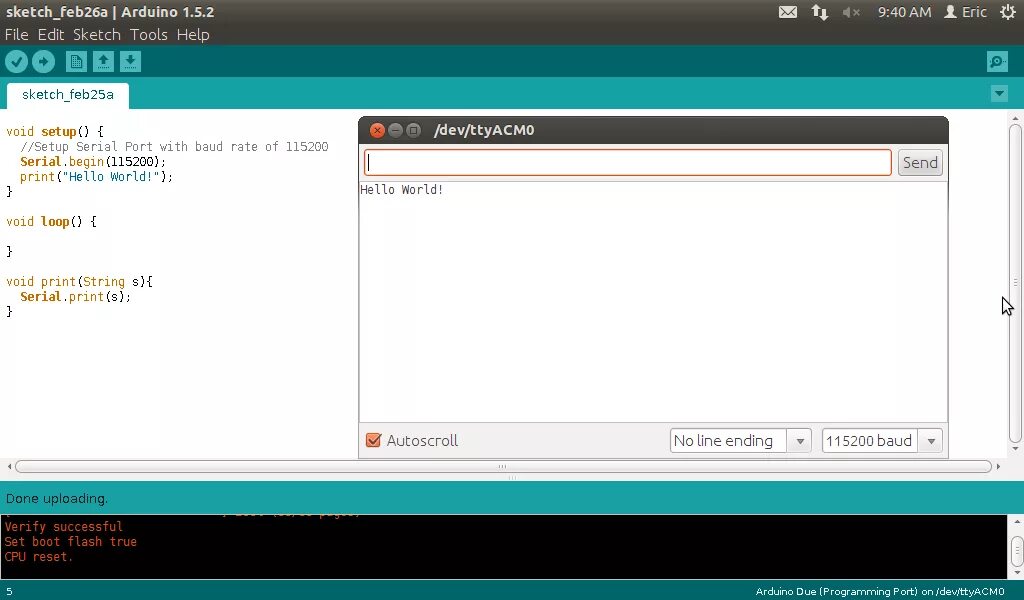Image resolution: width=1024 pixels, height=600 pixels.
Task: Open the 115200 baud dropdown
Action: pos(882,441)
